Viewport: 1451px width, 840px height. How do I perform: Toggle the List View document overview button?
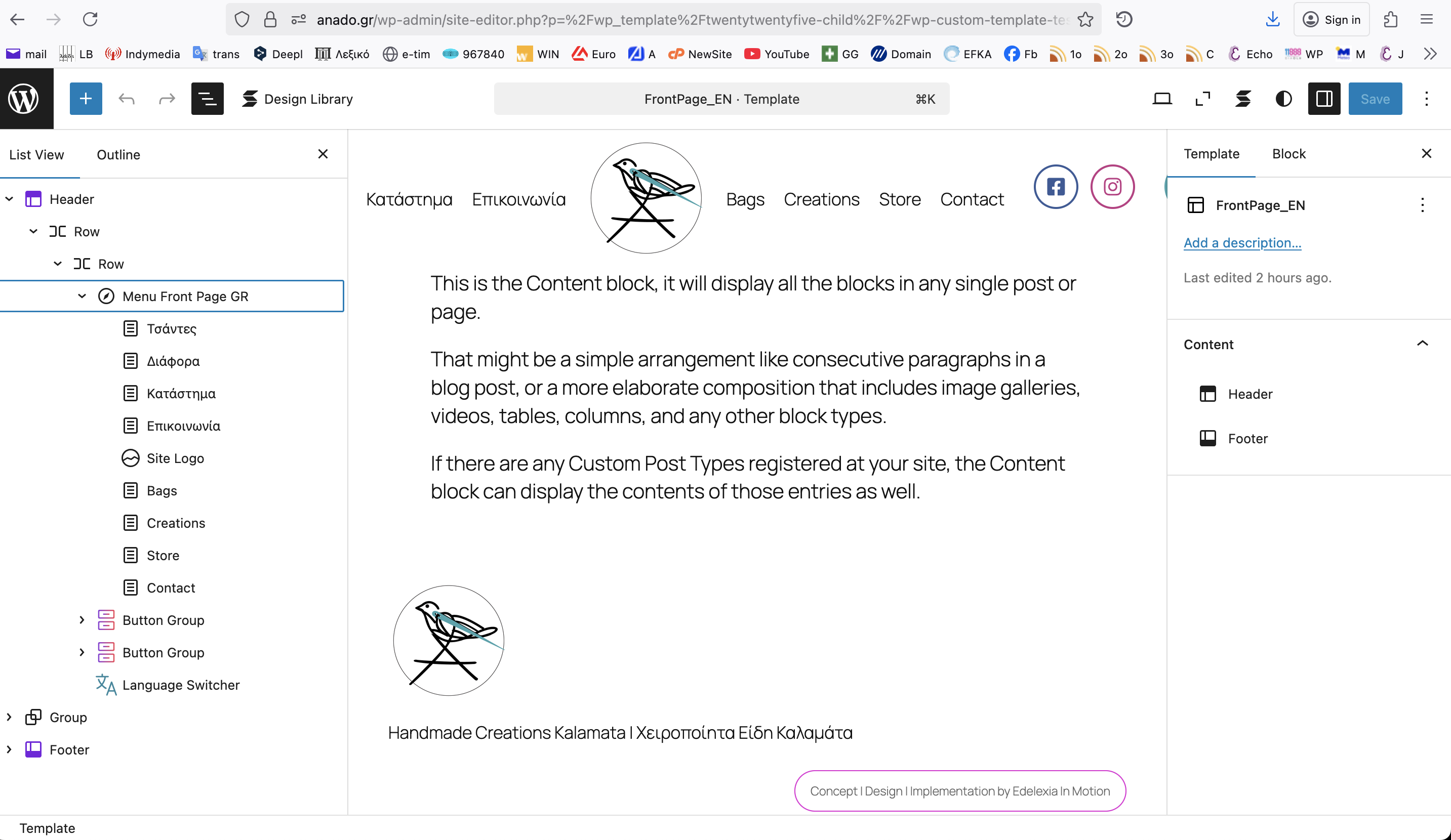[x=207, y=99]
